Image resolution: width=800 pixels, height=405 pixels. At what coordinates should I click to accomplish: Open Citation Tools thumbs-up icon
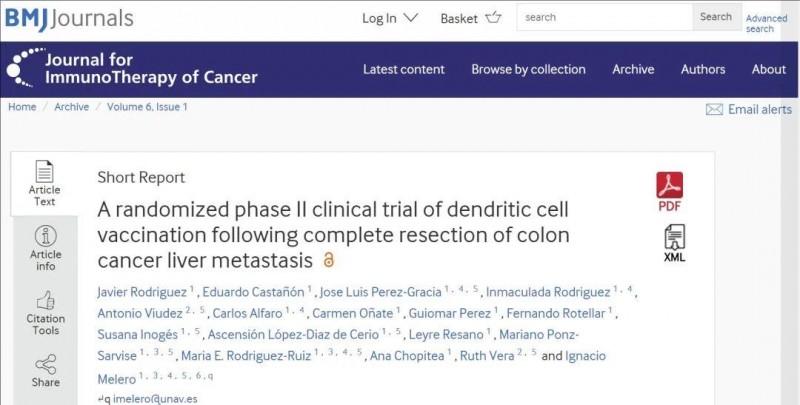coord(45,300)
